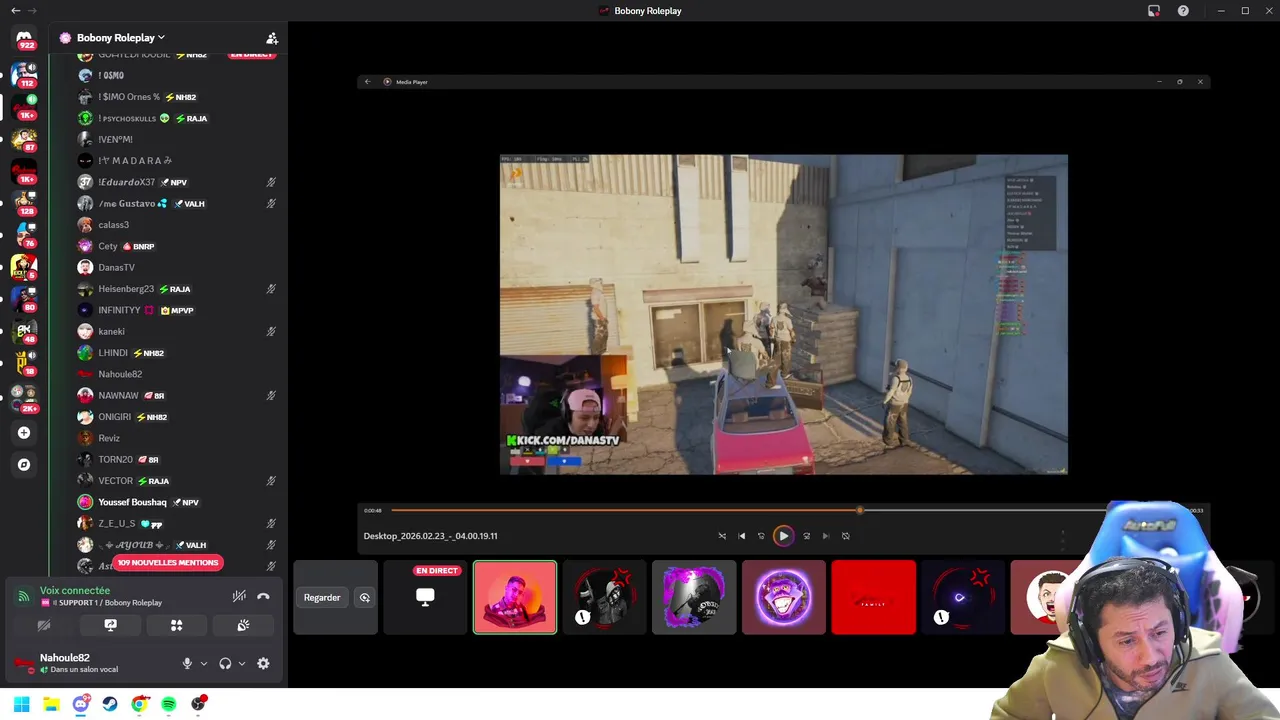Click the Heisenberg23 member row

click(178, 289)
